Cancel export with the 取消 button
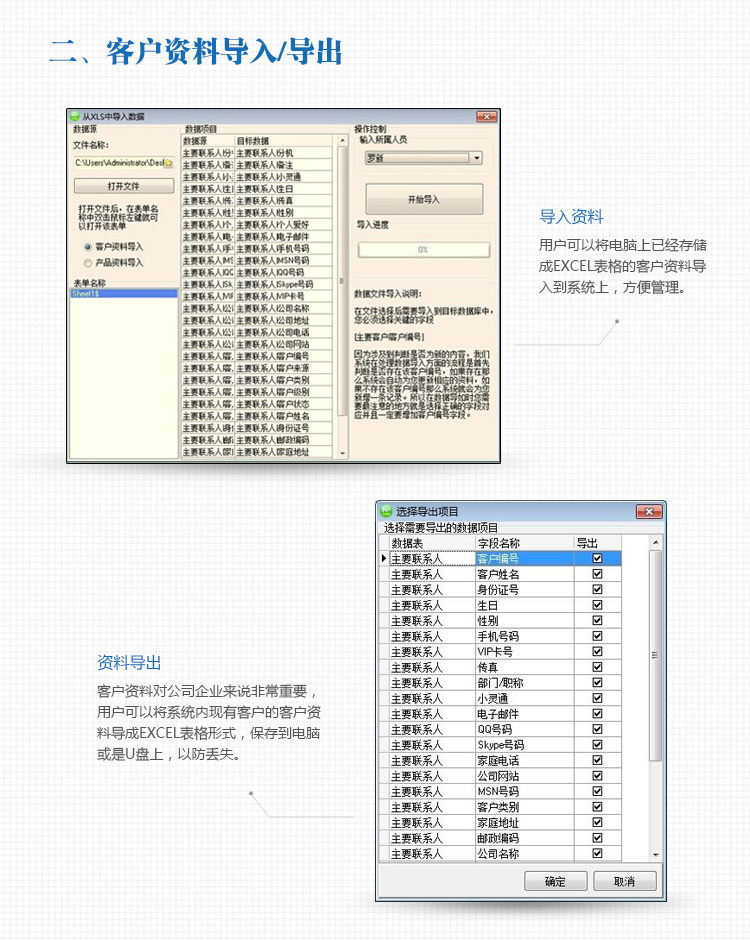Viewport: 750px width, 940px height. tap(625, 881)
